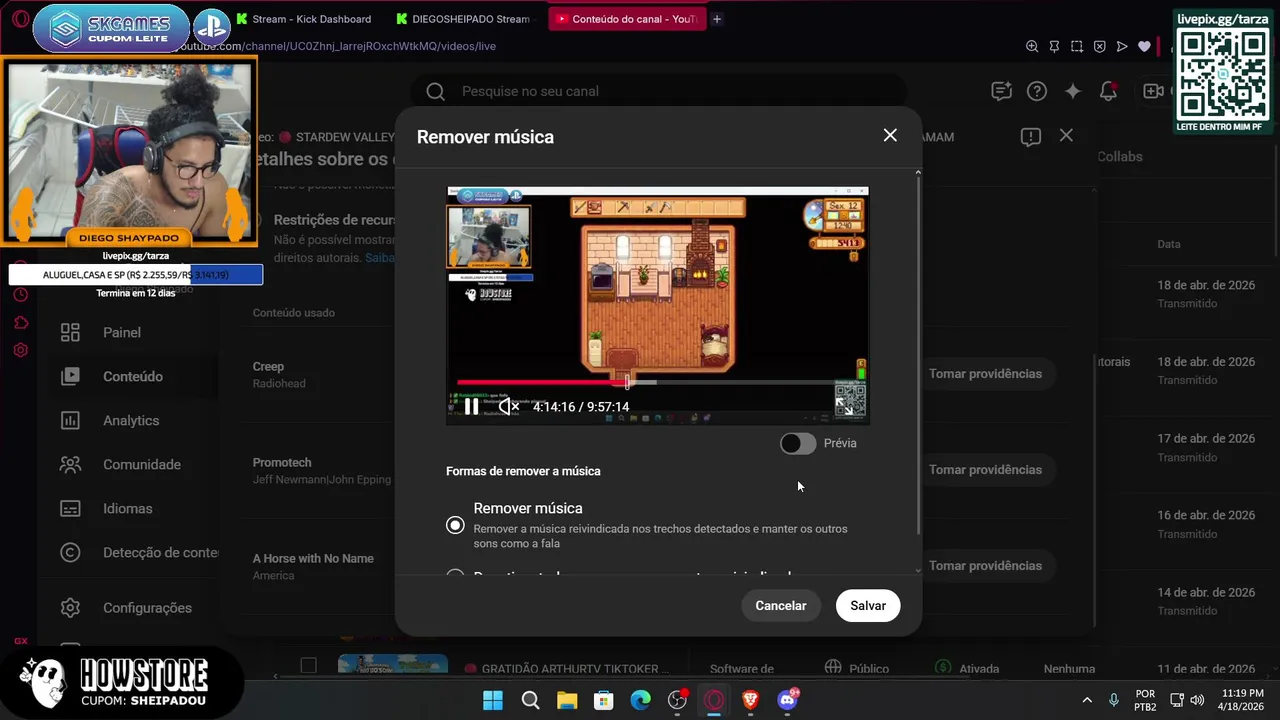Click the snapshot capture icon
Image resolution: width=1280 pixels, height=720 pixels.
[x=1077, y=46]
